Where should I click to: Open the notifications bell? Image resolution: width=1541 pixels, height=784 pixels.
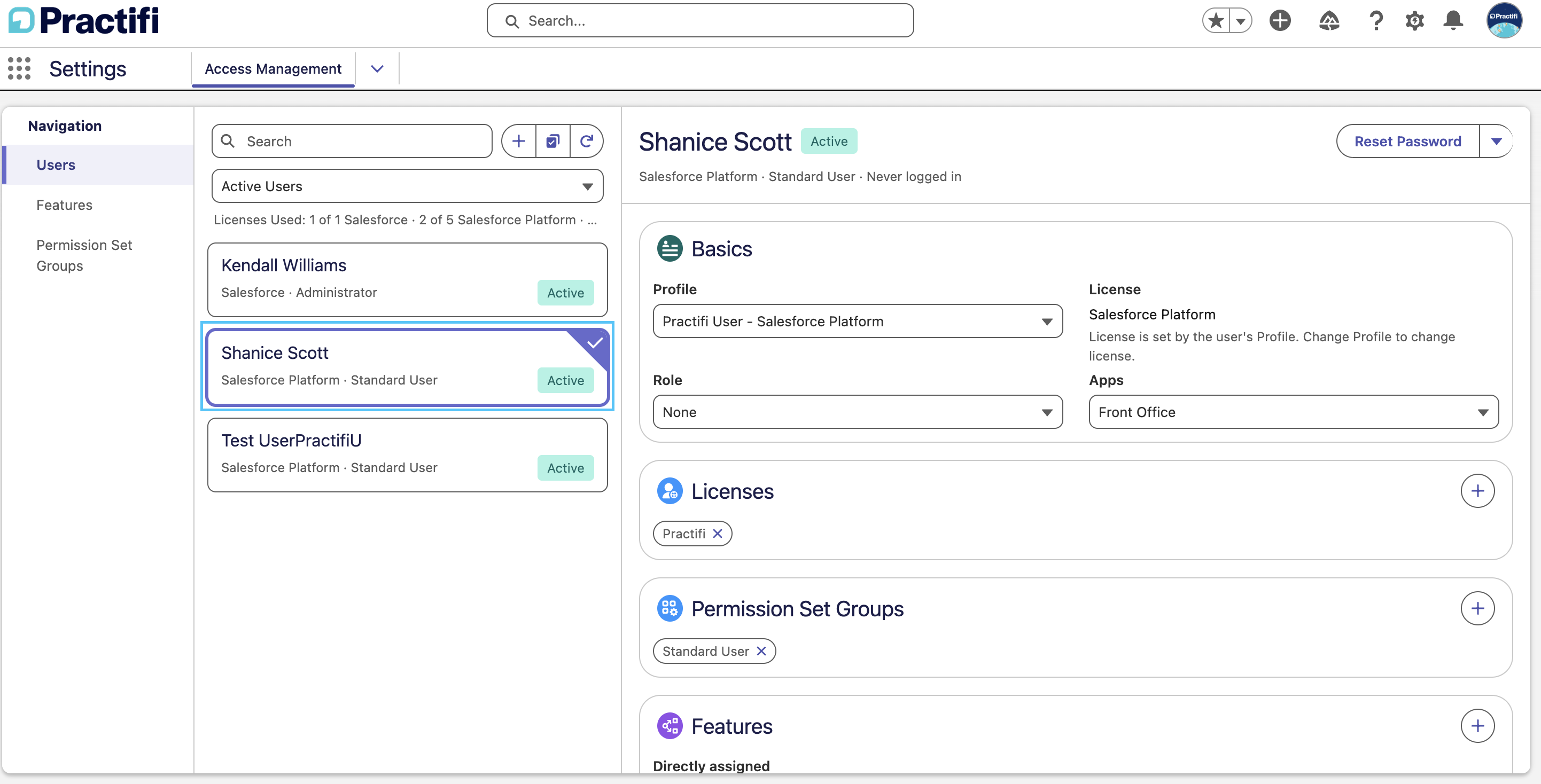1453,21
